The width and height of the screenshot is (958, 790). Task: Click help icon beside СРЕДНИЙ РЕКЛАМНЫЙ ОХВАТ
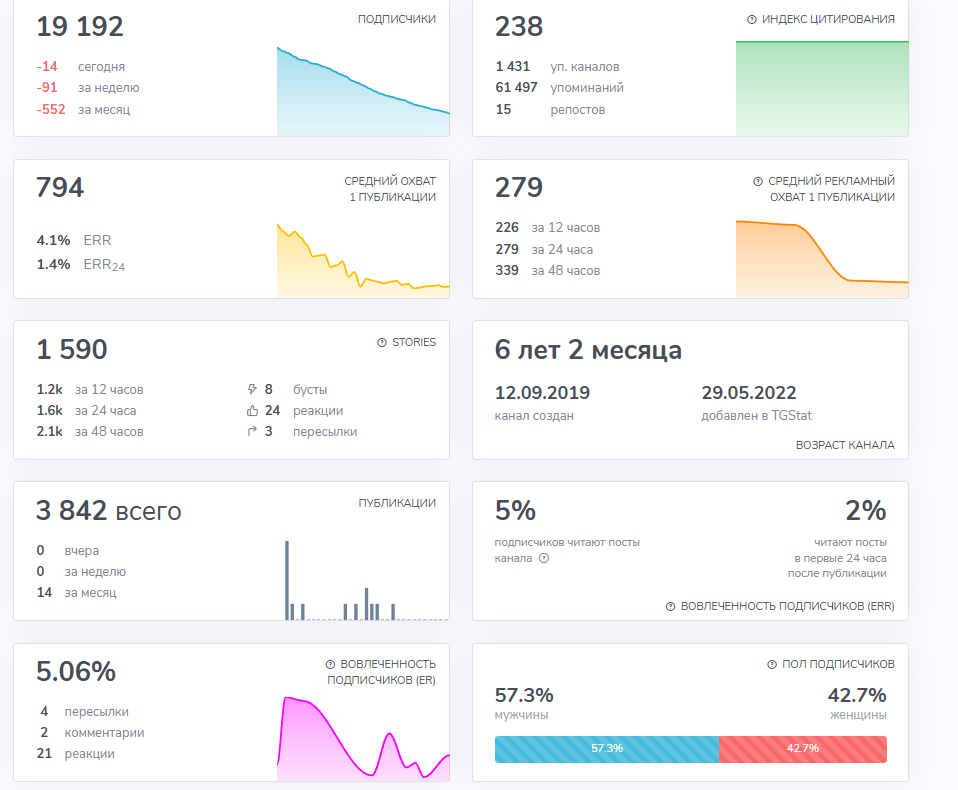[x=758, y=181]
